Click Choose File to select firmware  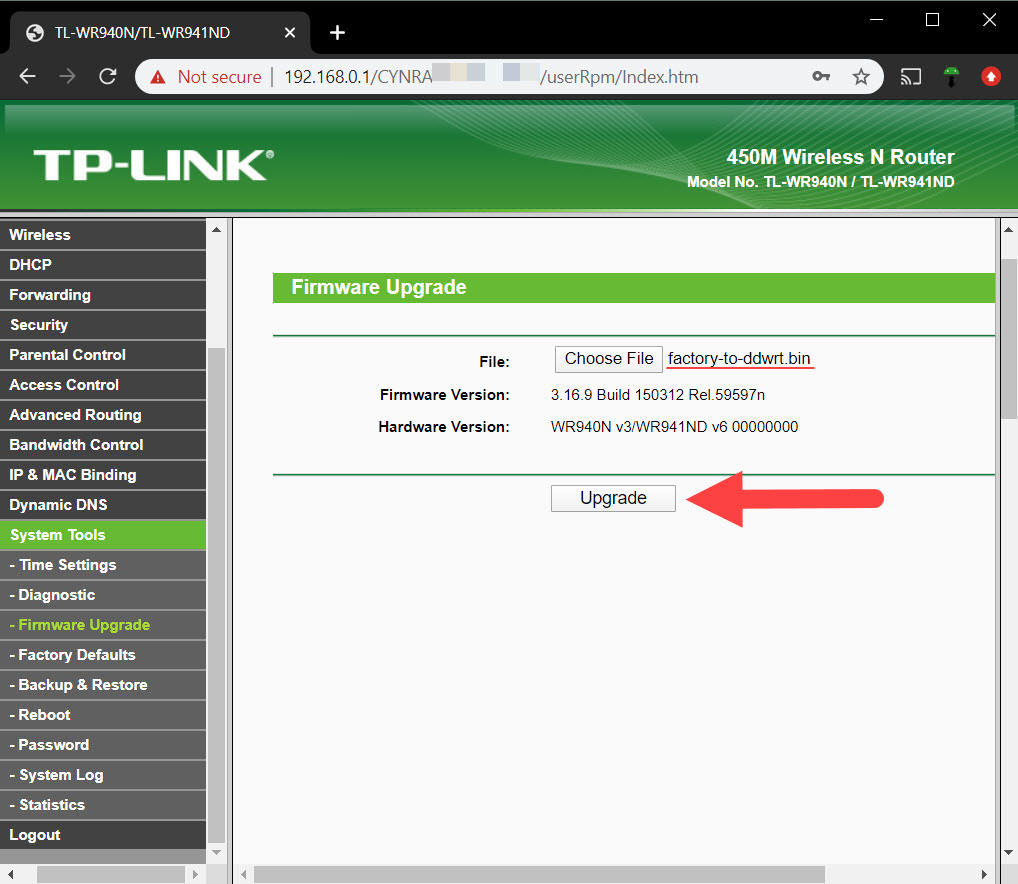(x=608, y=359)
